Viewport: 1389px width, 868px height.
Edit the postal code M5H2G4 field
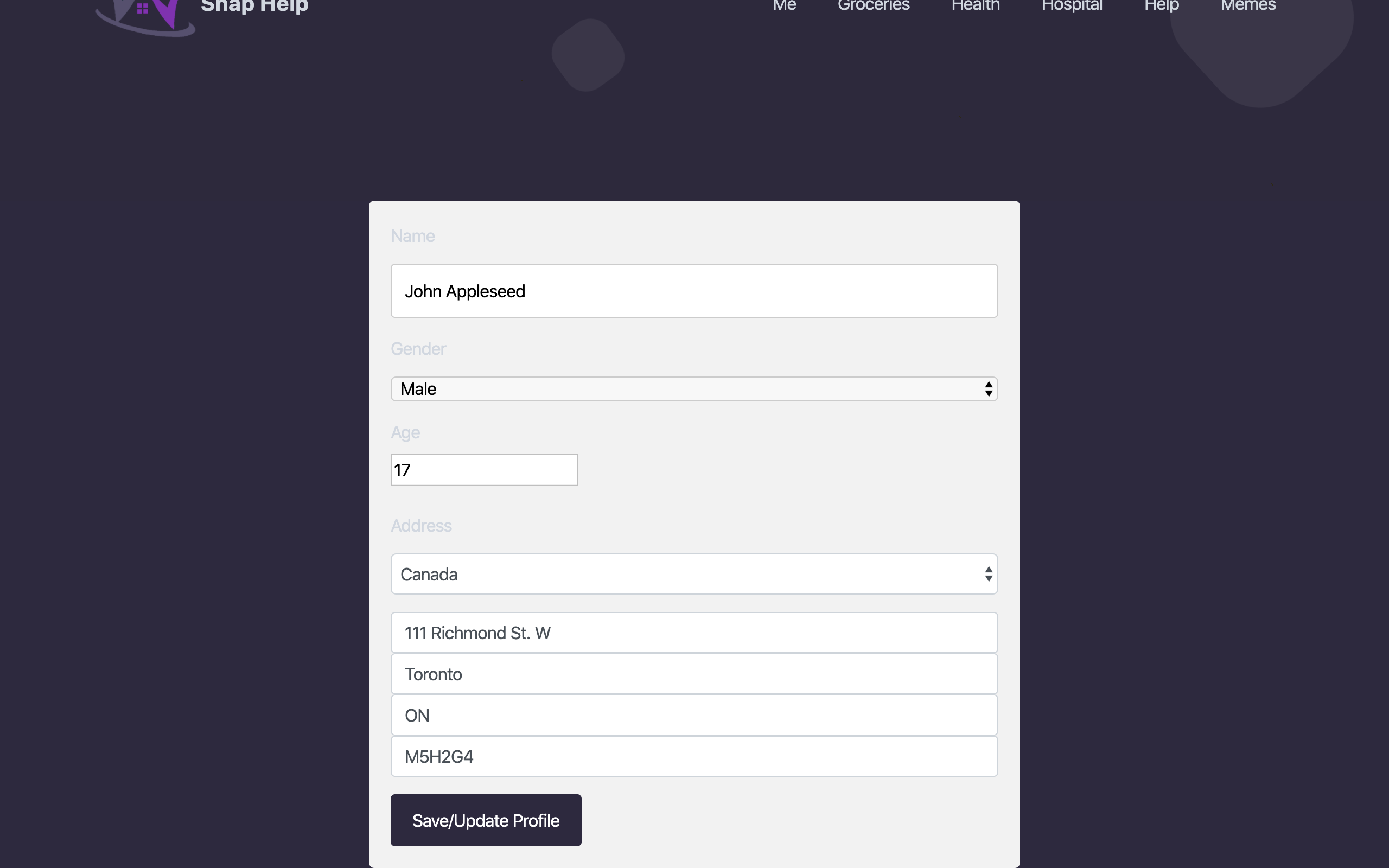[x=694, y=757]
